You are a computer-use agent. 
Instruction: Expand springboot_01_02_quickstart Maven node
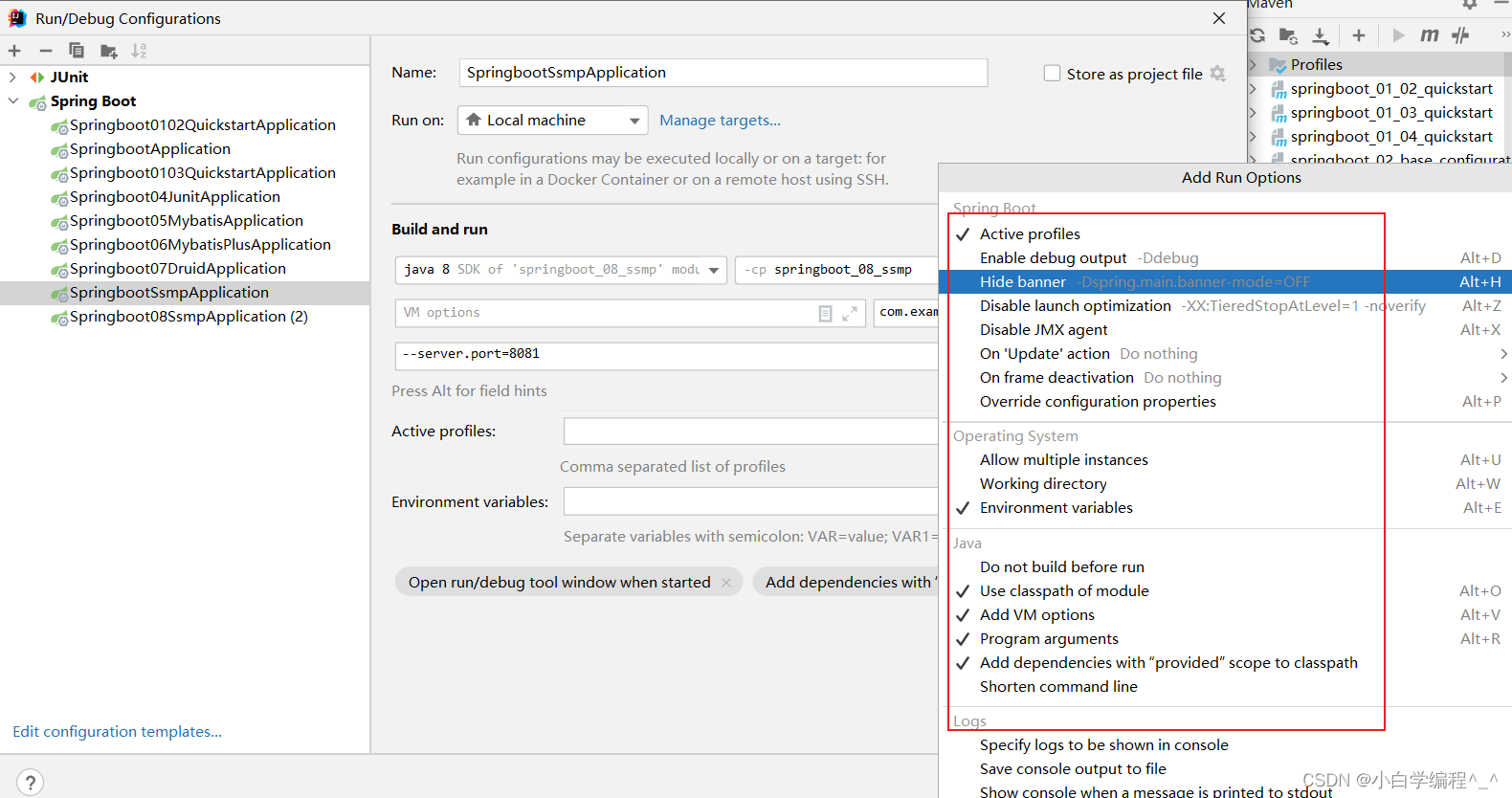click(x=1253, y=89)
